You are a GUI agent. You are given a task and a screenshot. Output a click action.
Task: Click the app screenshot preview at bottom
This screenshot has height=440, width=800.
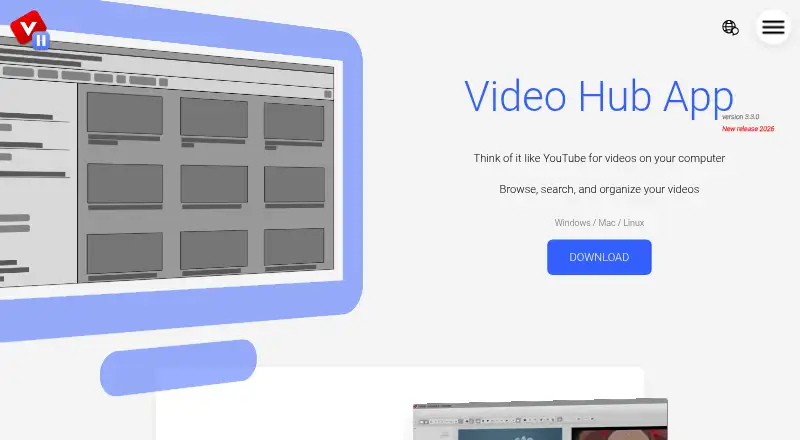(x=540, y=419)
